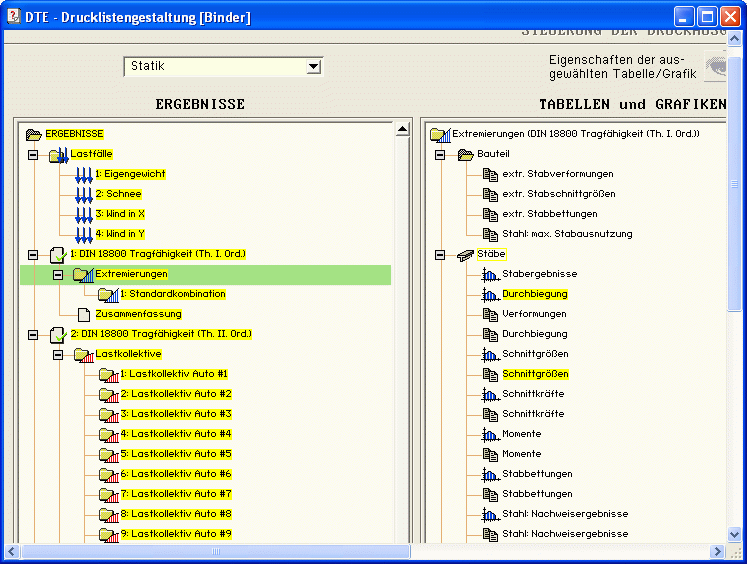Select 3: Wind in X load case

point(120,214)
